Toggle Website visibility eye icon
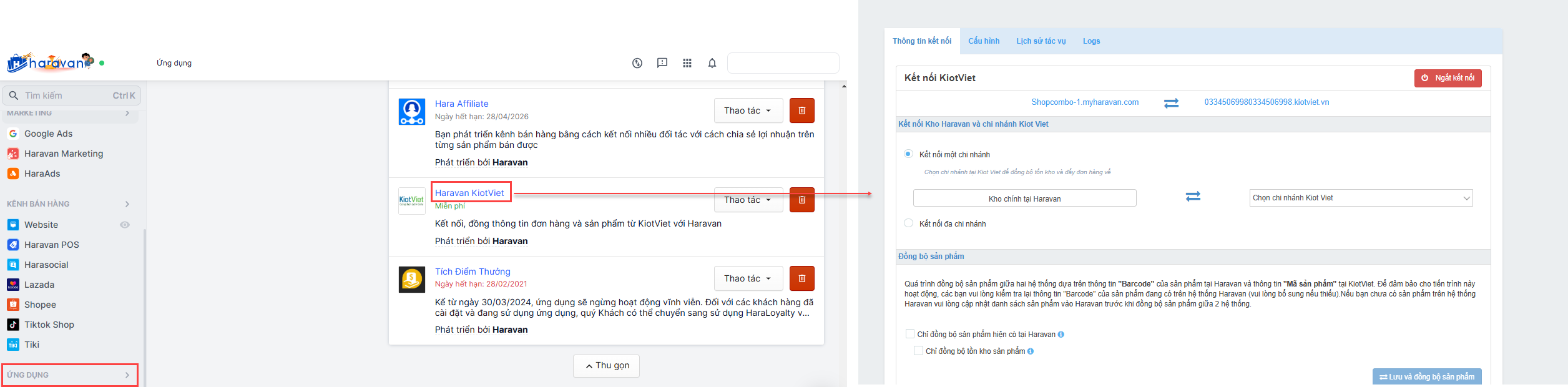Image resolution: width=1568 pixels, height=387 pixels. coord(125,225)
